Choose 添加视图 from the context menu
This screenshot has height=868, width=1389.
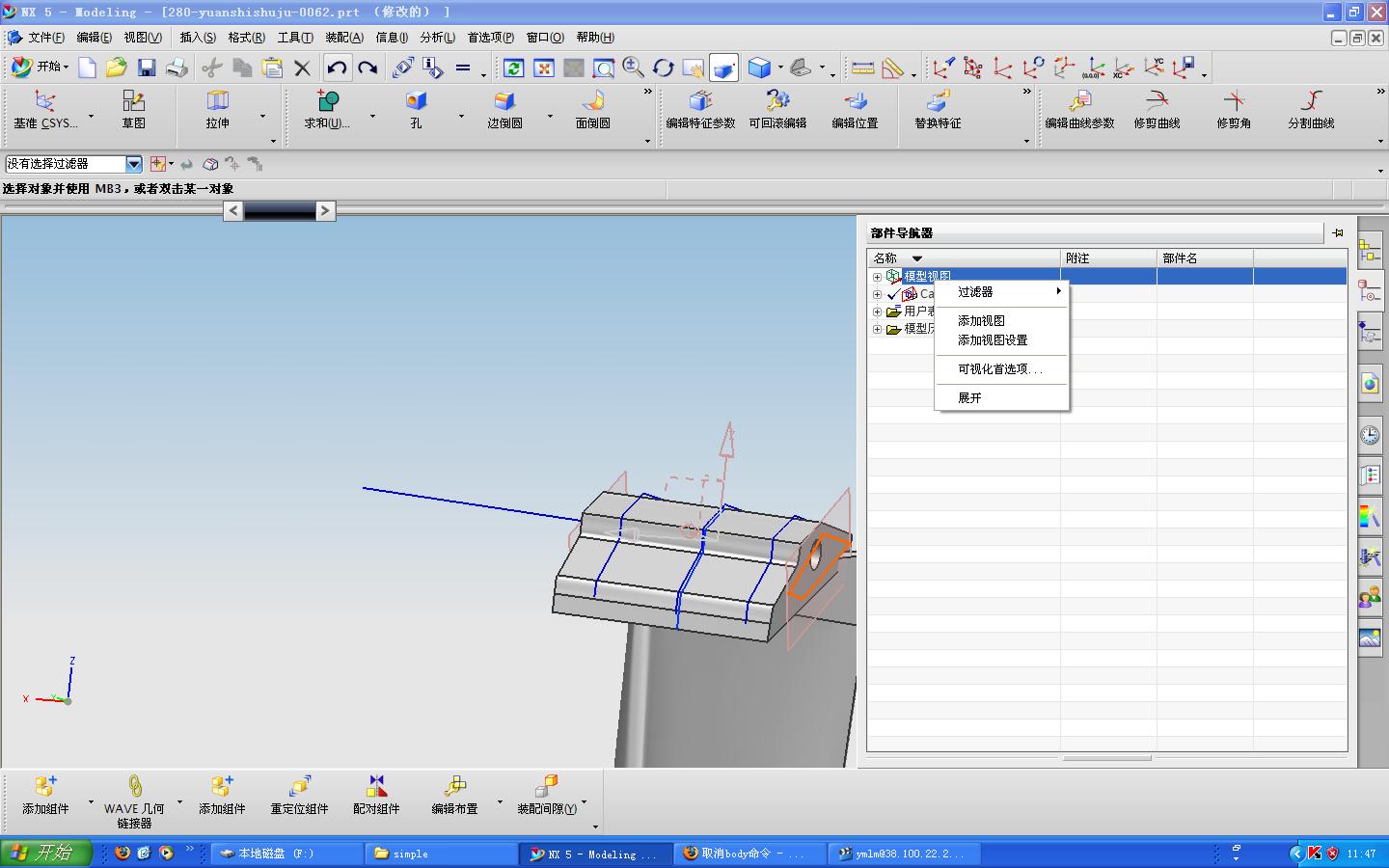tap(1001, 321)
